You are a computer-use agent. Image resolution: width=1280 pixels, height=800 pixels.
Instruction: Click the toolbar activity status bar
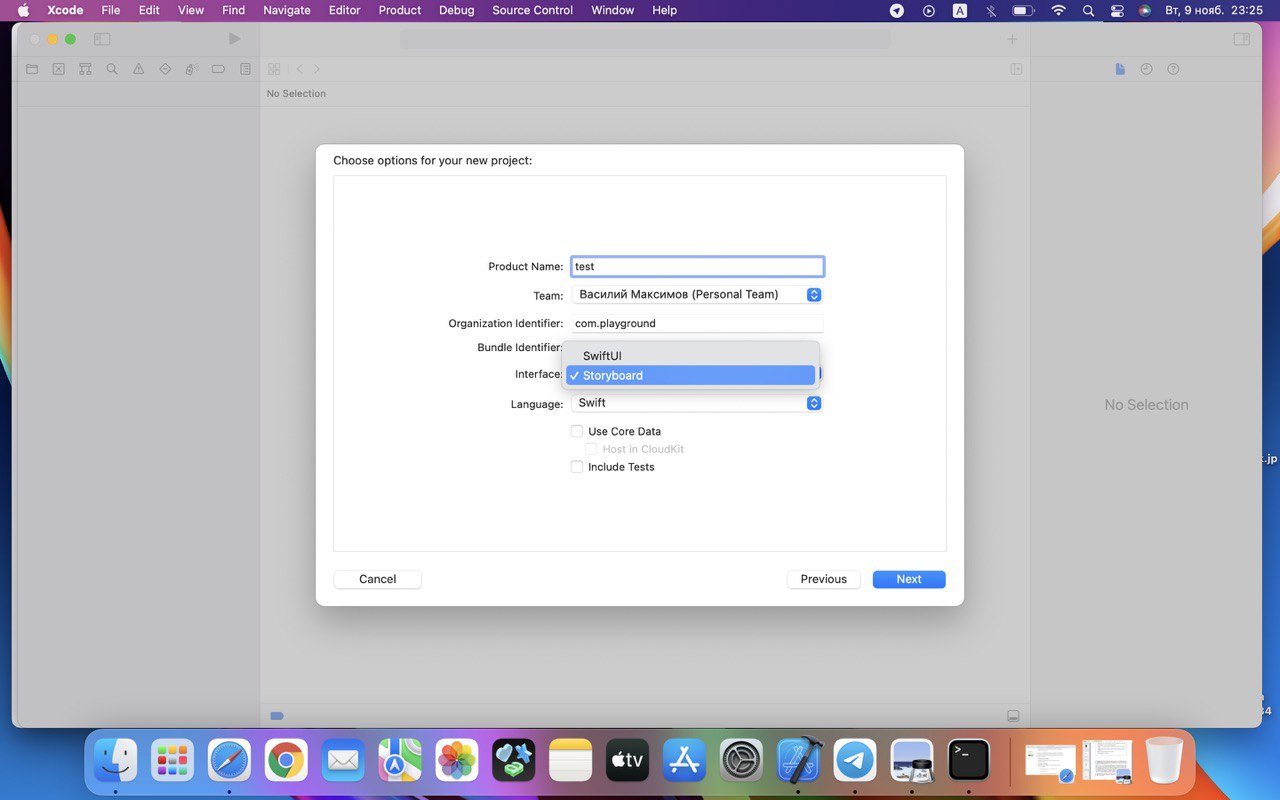[645, 39]
